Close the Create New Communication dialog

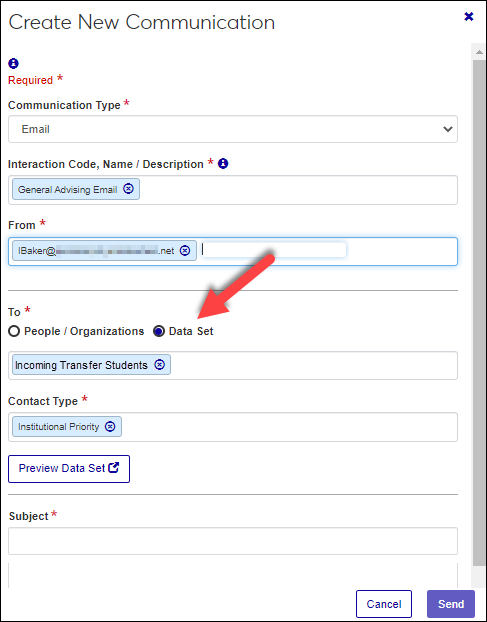[x=469, y=17]
